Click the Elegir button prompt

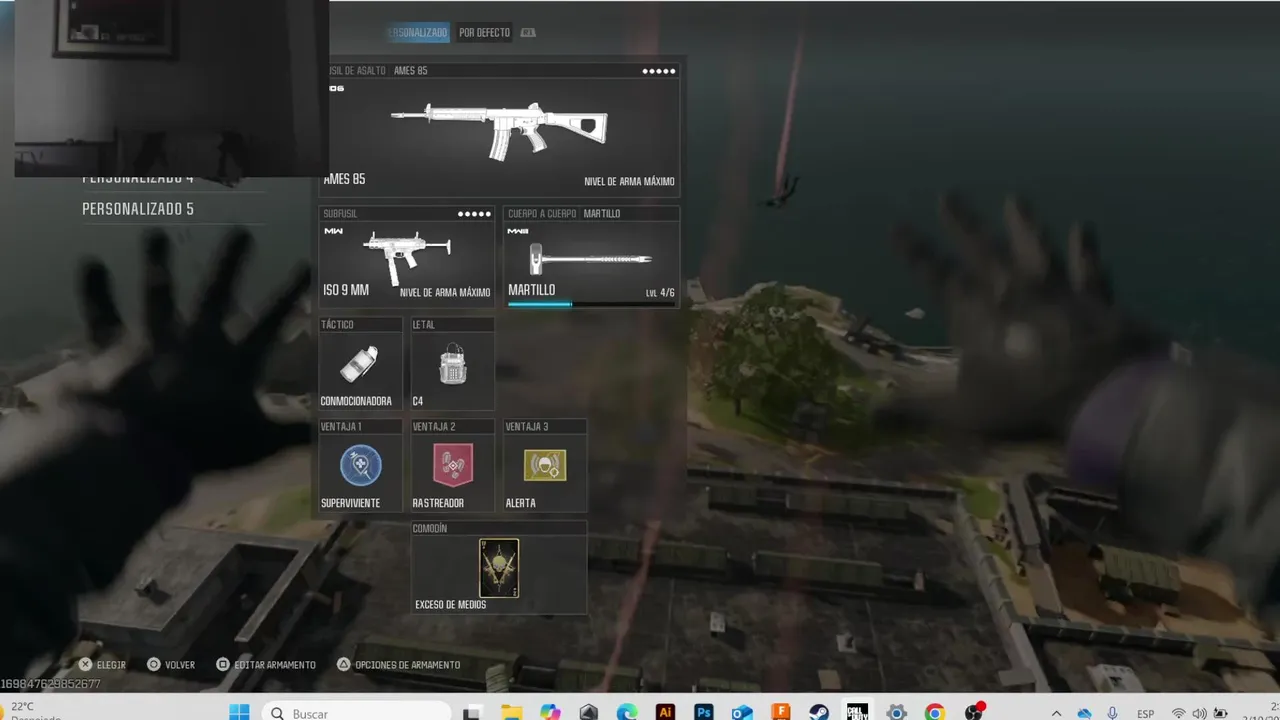click(x=102, y=665)
